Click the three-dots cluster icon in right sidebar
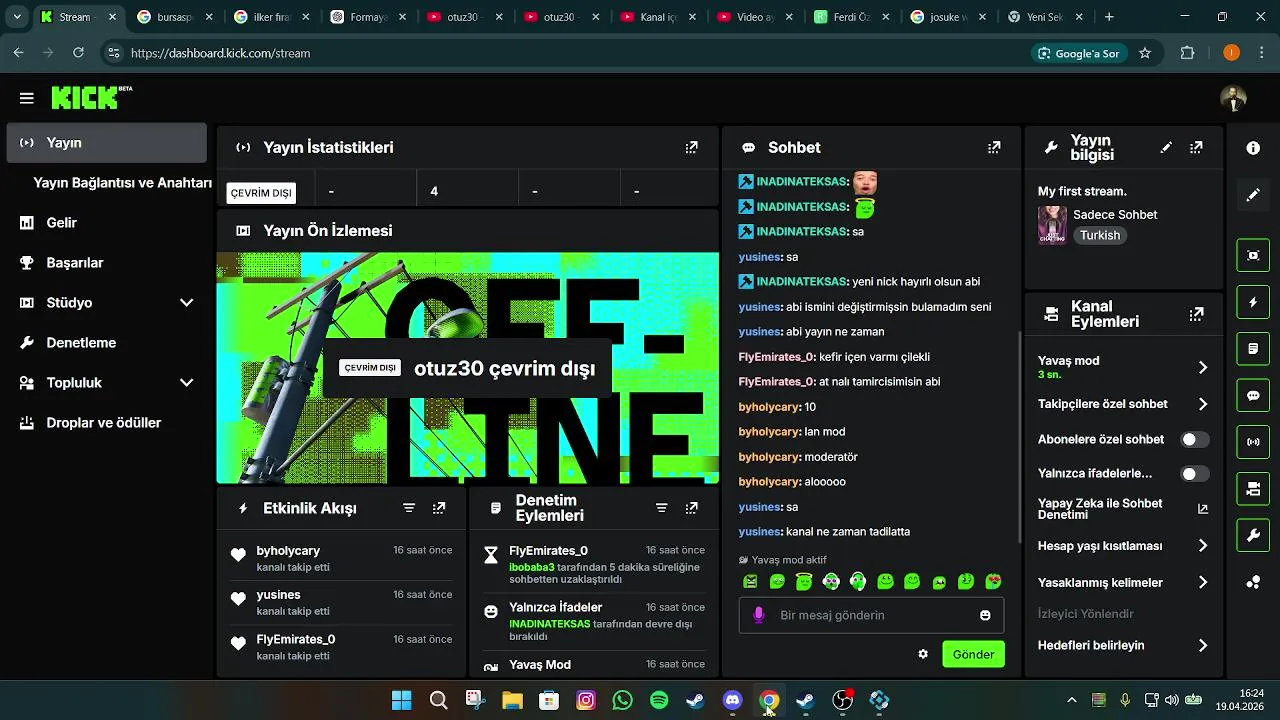 tap(1253, 582)
